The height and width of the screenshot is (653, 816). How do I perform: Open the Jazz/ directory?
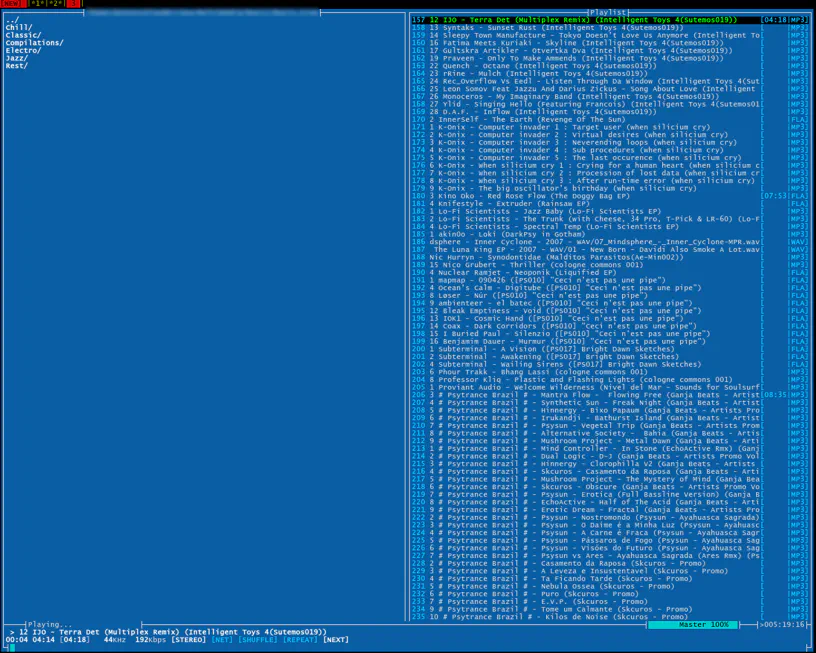pyautogui.click(x=17, y=58)
